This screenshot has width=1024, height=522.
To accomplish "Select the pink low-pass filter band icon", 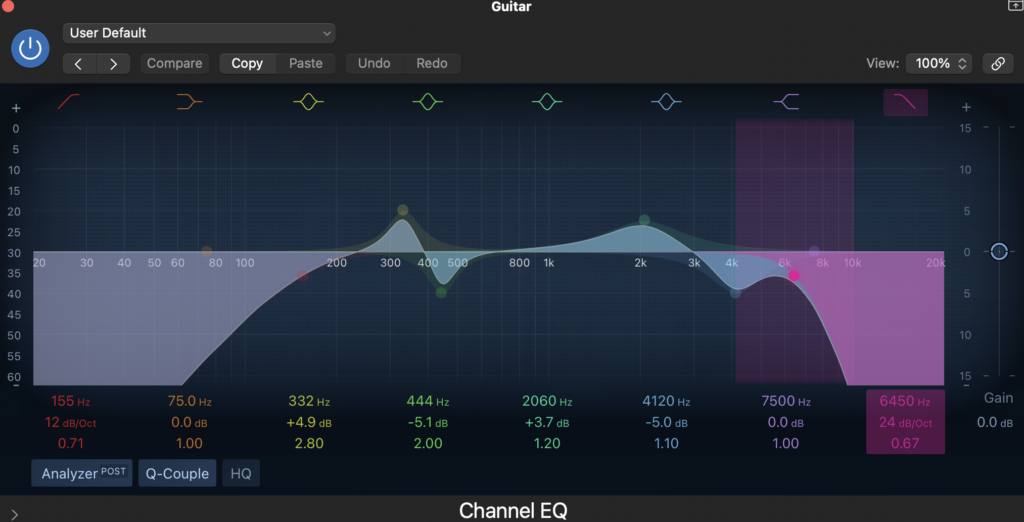I will (905, 102).
